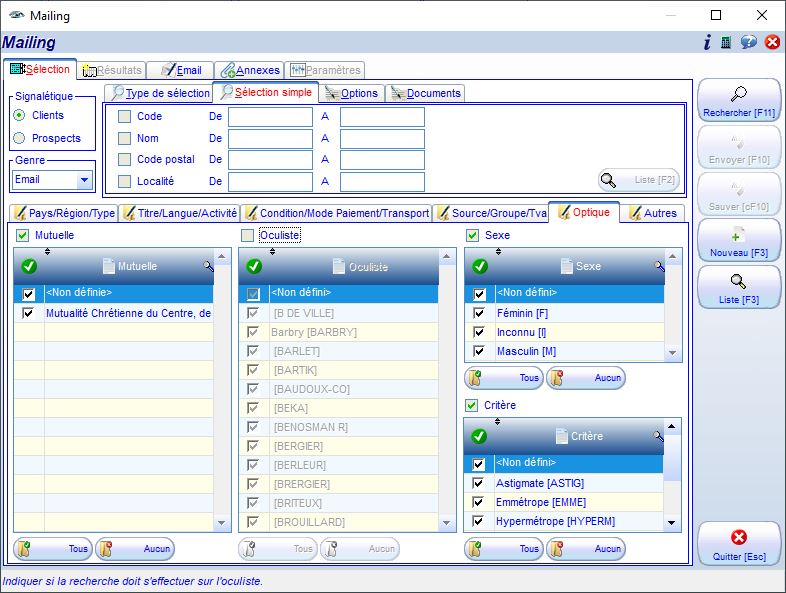This screenshot has height=593, width=786.
Task: Click Mutuelle list scroll down arrow
Action: click(x=222, y=523)
